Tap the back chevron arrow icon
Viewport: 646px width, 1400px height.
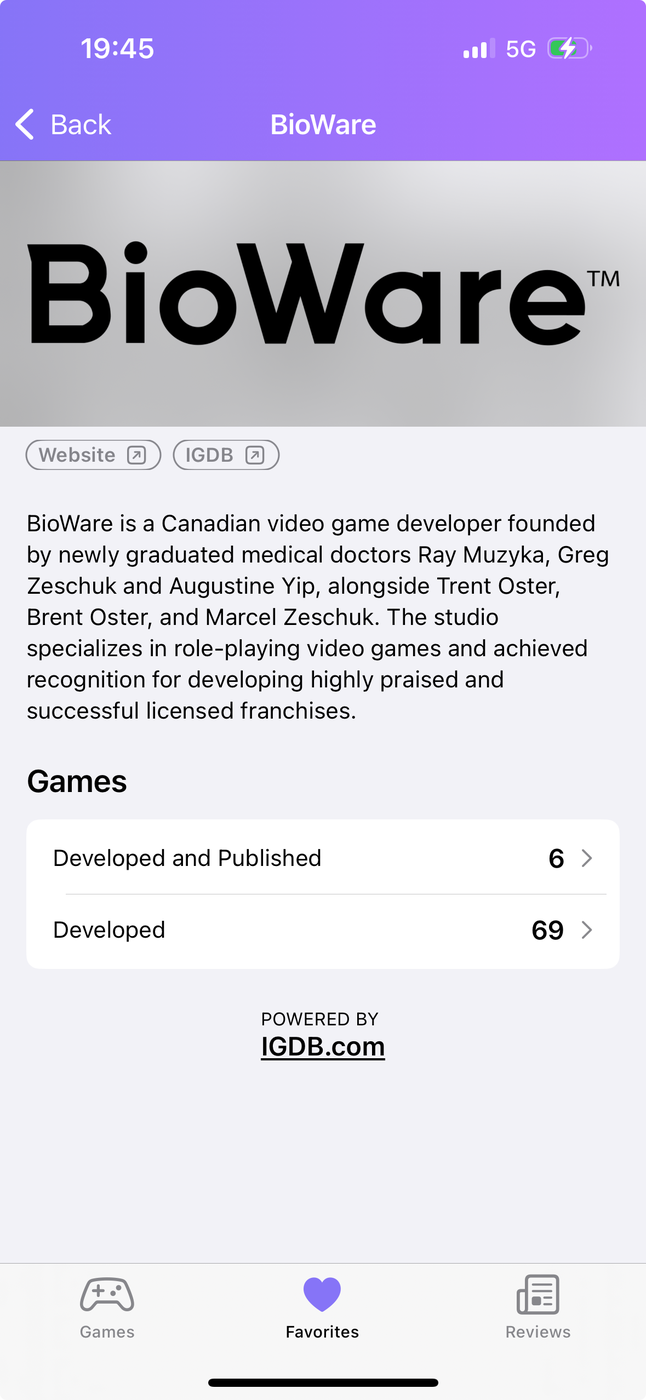click(x=25, y=125)
